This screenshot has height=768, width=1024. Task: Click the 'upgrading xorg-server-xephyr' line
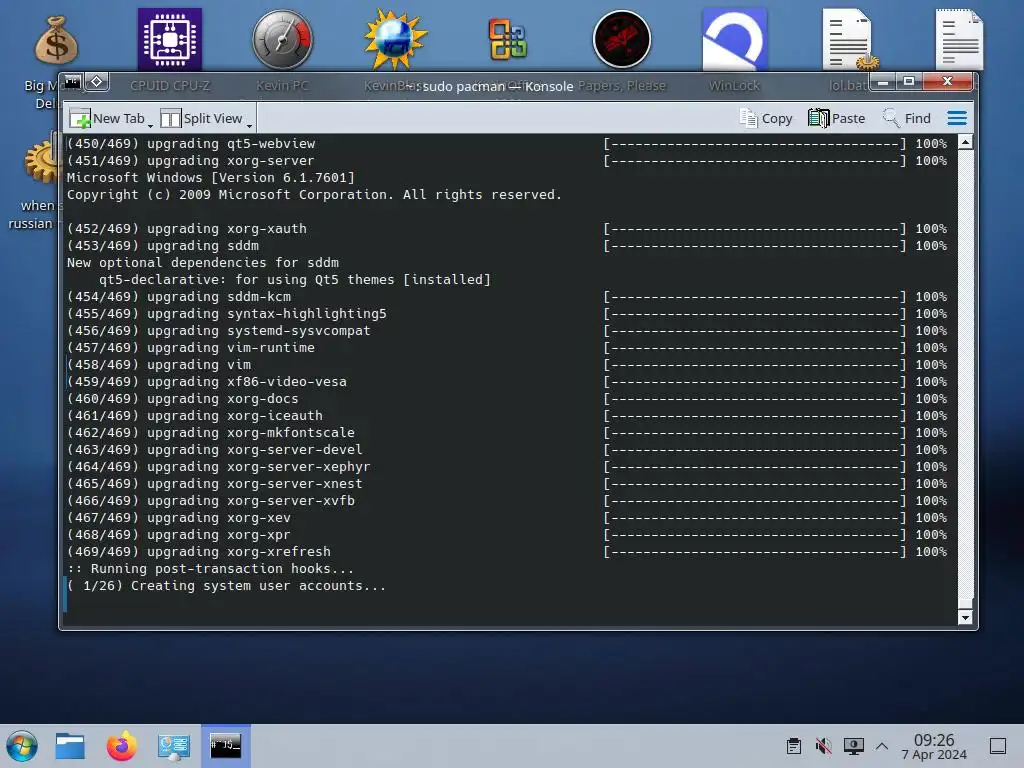pos(218,466)
